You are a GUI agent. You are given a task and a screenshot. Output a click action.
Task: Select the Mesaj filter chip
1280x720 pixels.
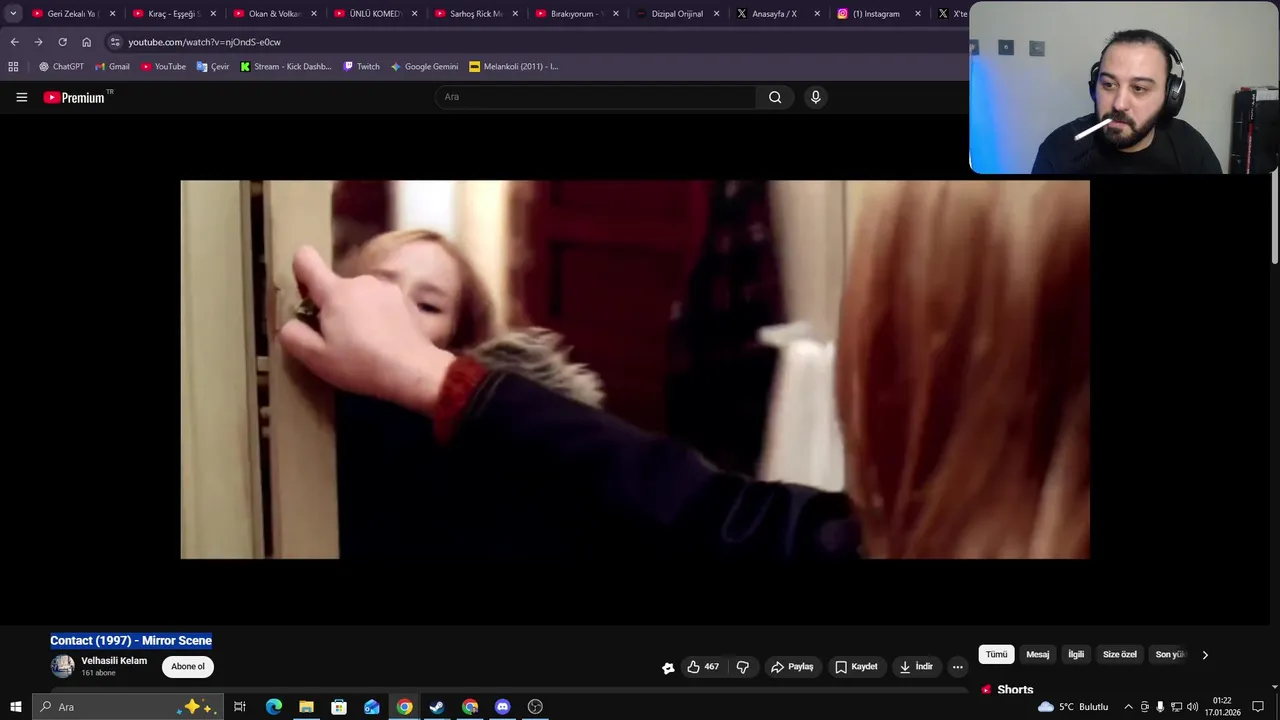pos(1038,655)
